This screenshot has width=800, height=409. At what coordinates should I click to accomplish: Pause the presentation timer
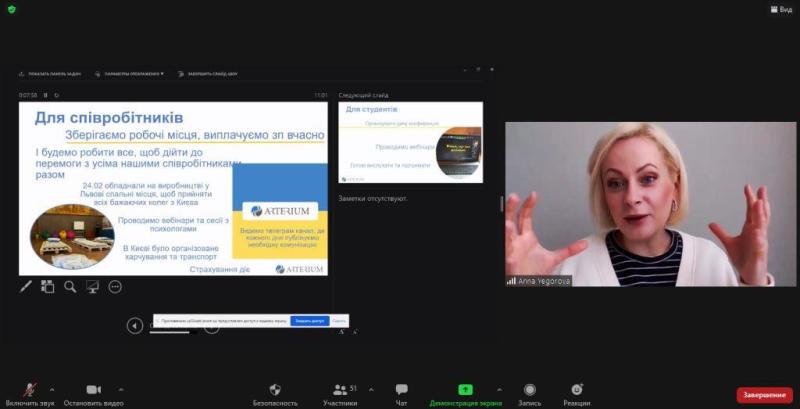(x=45, y=95)
